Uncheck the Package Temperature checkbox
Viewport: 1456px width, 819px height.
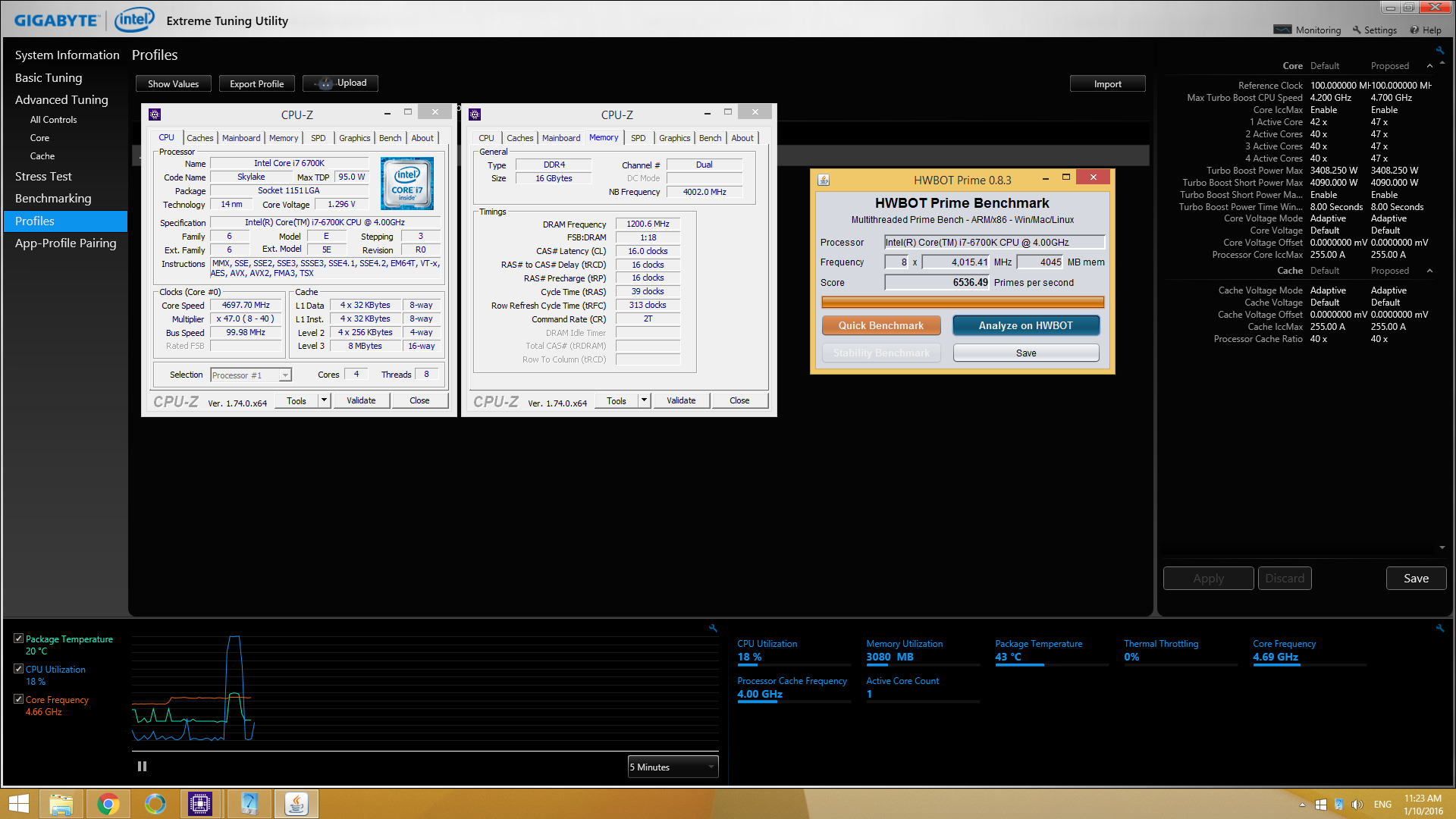[18, 639]
